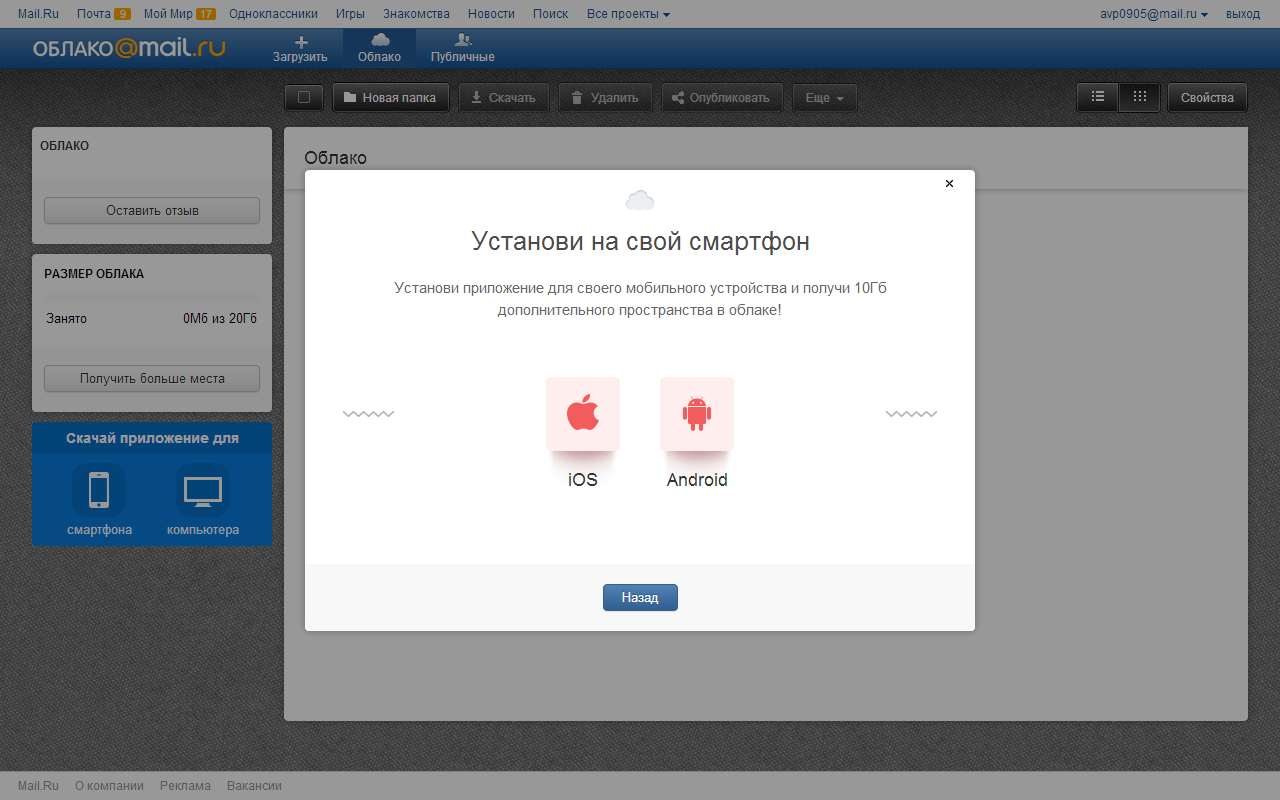Toggle the select-all checkbox in toolbar
Screen dimensions: 1280x800
304,98
